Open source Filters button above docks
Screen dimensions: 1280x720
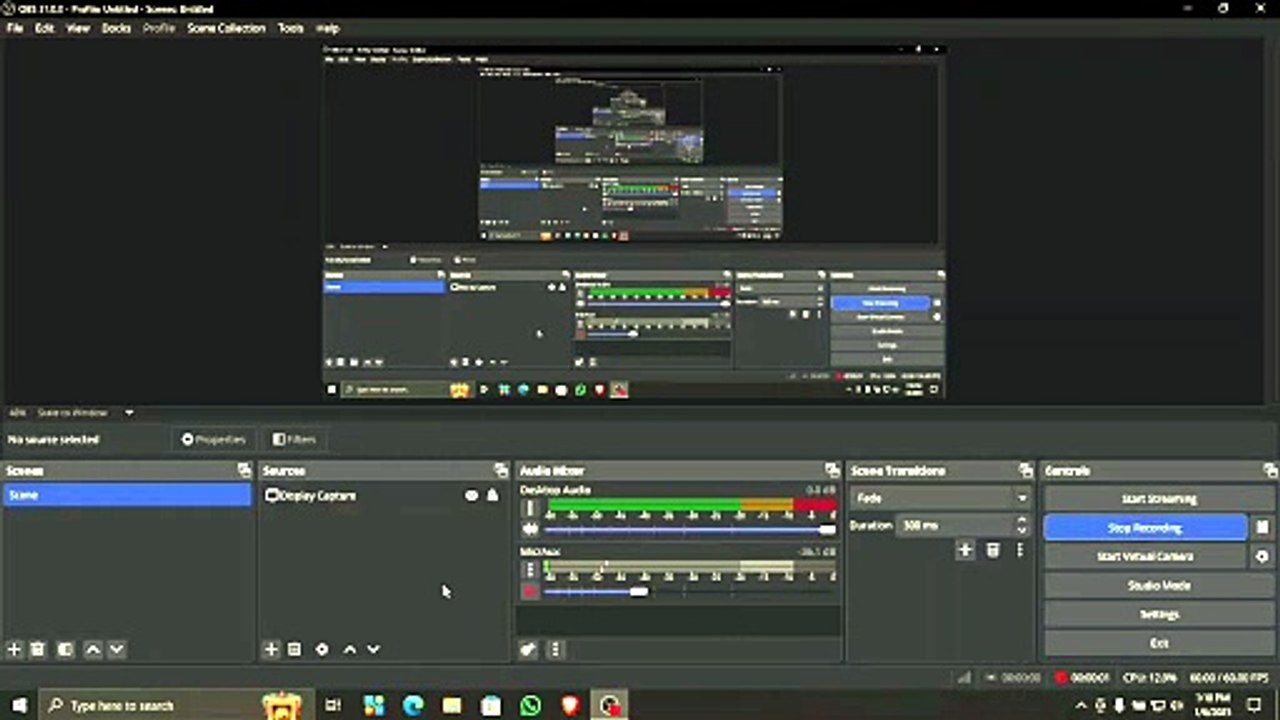click(x=295, y=439)
